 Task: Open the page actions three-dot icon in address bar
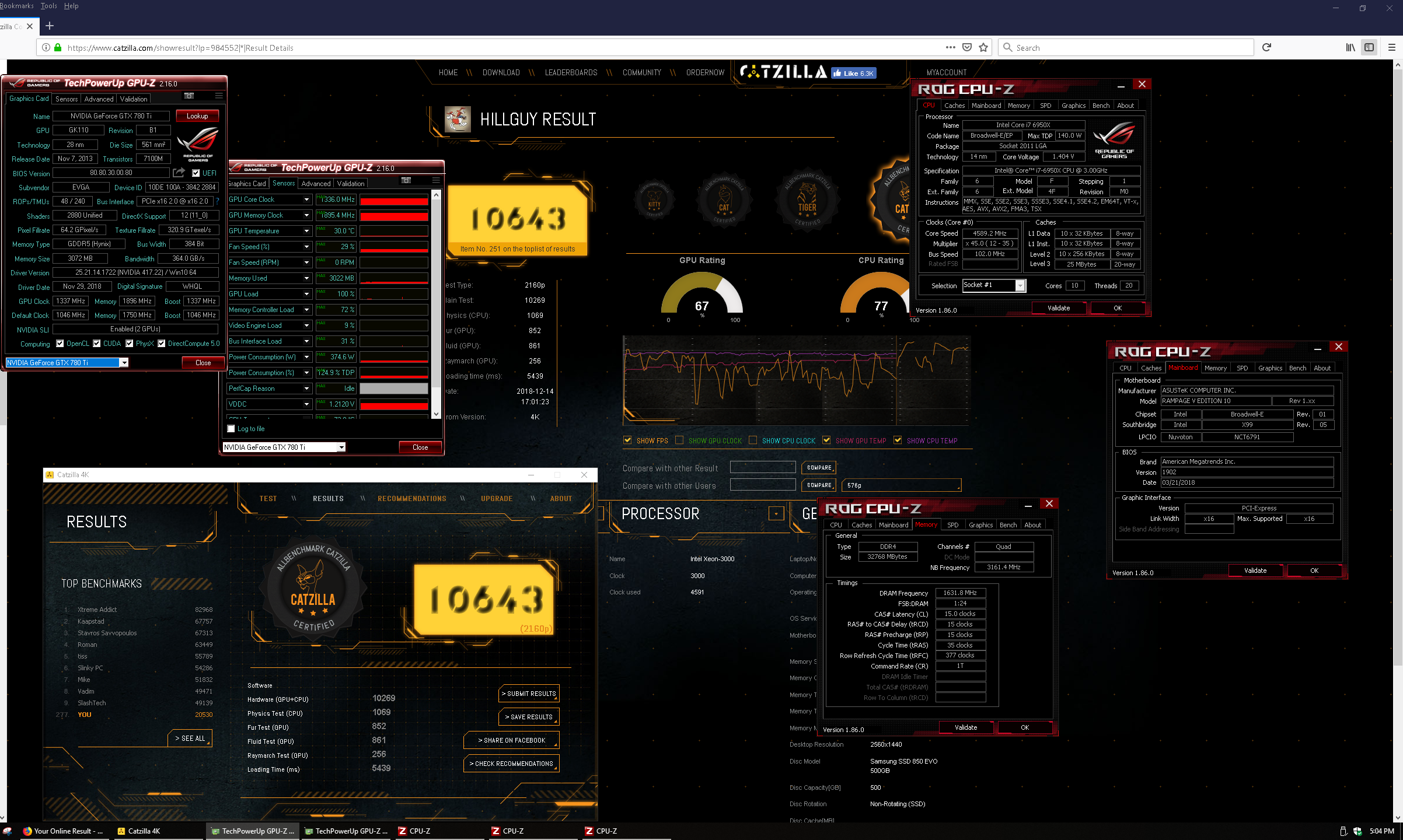[x=951, y=47]
